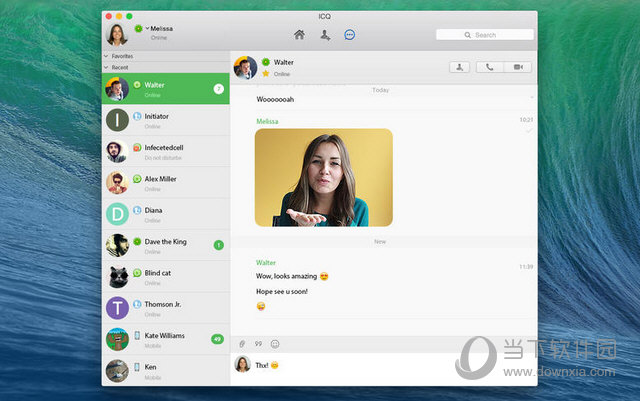Click the ICQ window title
This screenshot has height=401, width=640.
[x=324, y=16]
